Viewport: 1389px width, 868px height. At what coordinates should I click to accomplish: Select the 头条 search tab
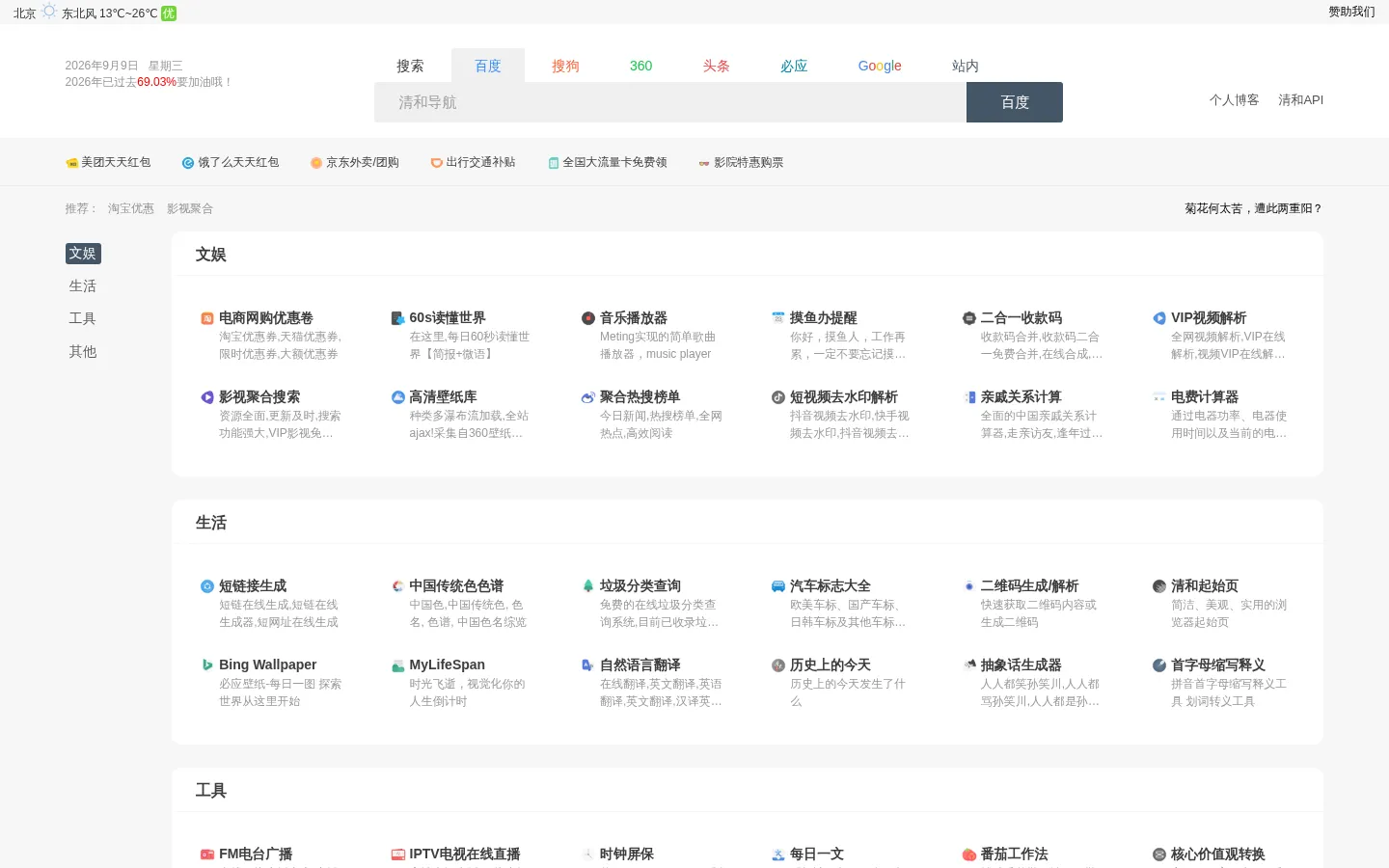click(716, 66)
